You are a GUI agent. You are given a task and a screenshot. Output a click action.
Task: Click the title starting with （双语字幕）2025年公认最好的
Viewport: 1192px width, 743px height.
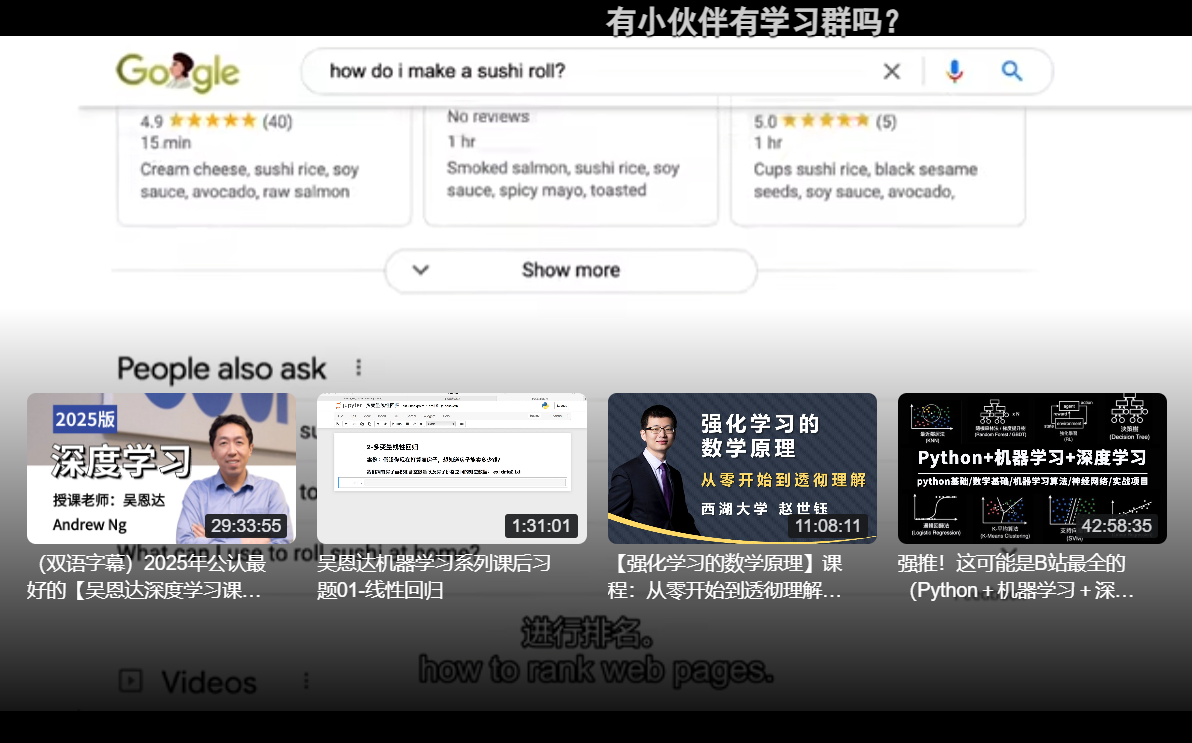click(146, 576)
